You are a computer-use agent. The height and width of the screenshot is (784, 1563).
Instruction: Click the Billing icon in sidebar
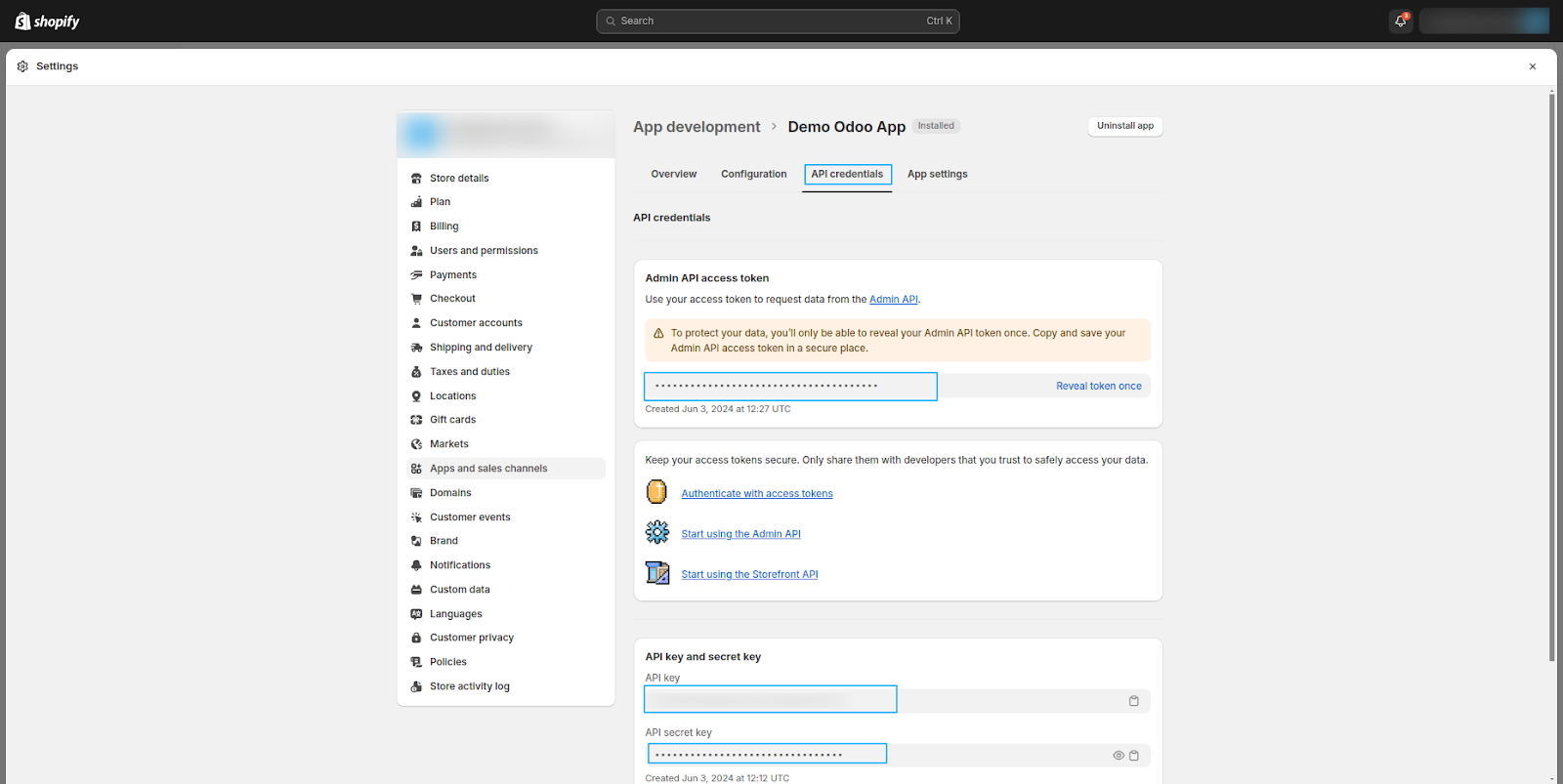(416, 227)
